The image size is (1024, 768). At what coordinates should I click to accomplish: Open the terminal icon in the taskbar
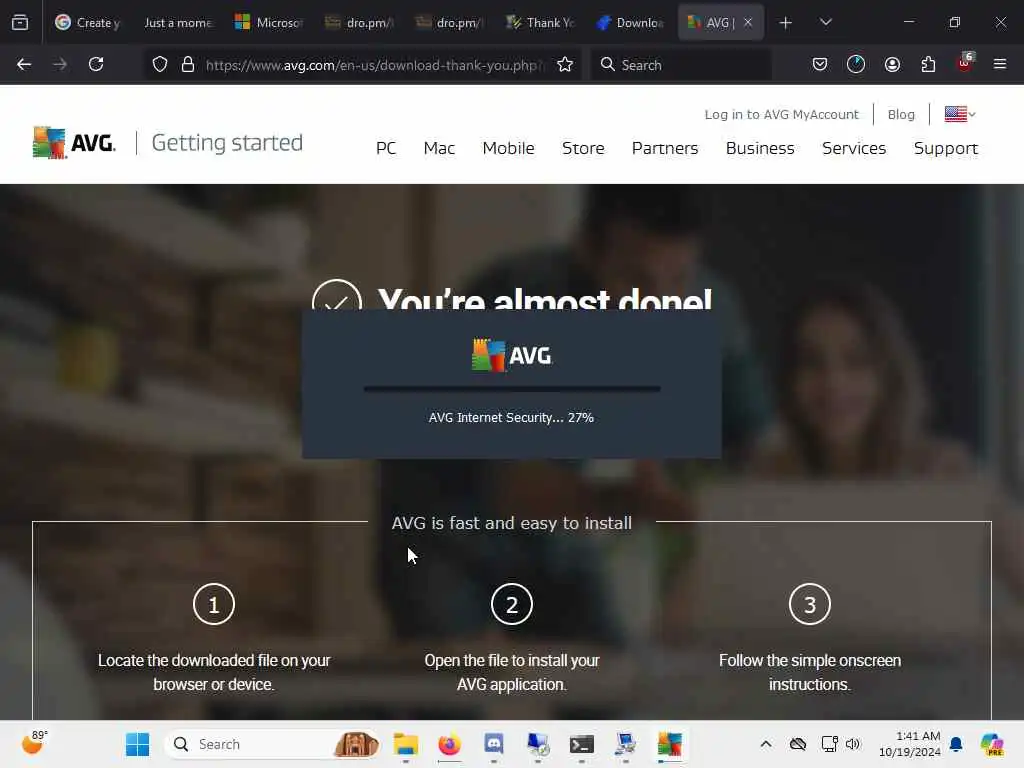581,744
